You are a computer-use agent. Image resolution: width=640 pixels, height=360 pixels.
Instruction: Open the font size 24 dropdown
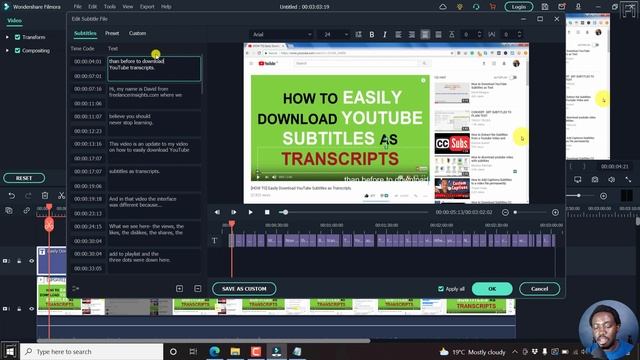click(x=335, y=35)
